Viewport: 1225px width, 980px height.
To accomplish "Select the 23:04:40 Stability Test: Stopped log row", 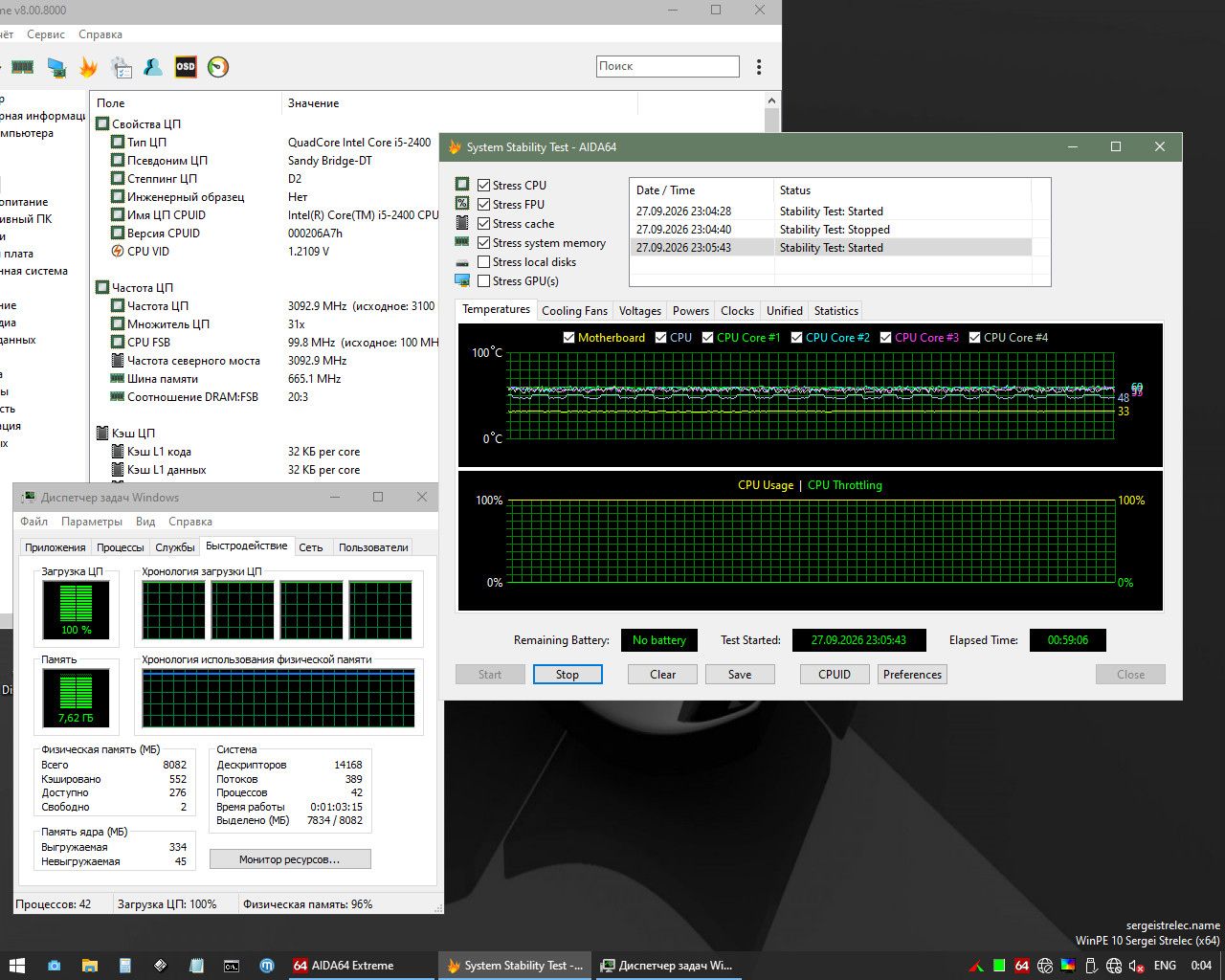I will point(831,230).
